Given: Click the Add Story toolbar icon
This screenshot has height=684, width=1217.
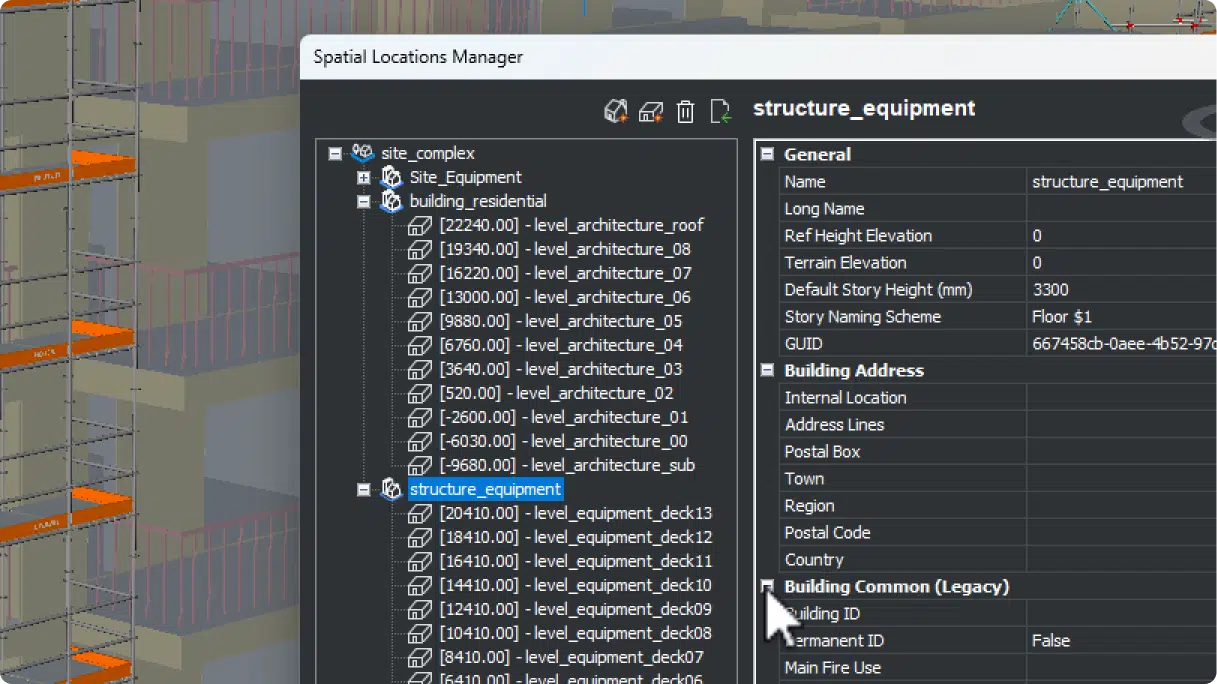Looking at the screenshot, I should (x=651, y=111).
